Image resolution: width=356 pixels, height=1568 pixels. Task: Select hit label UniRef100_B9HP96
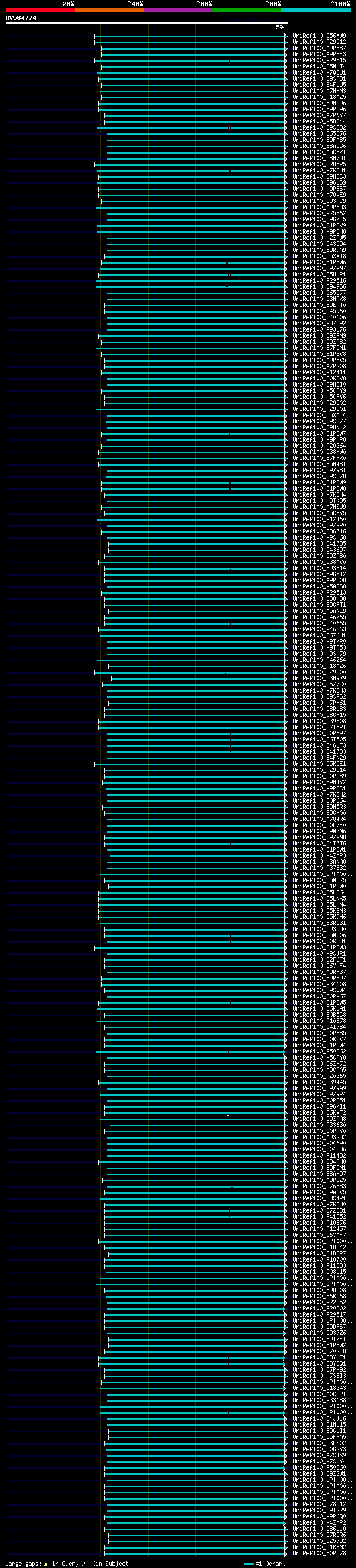point(319,103)
